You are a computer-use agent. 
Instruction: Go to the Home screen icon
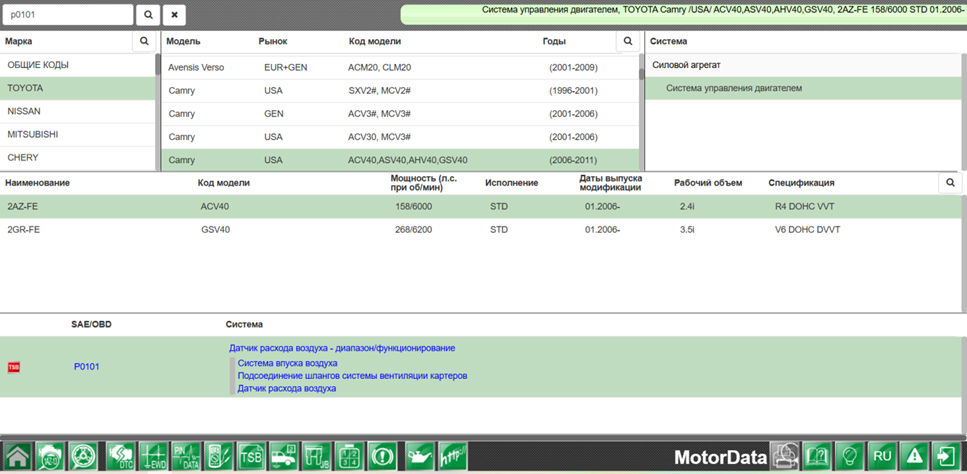pos(17,457)
